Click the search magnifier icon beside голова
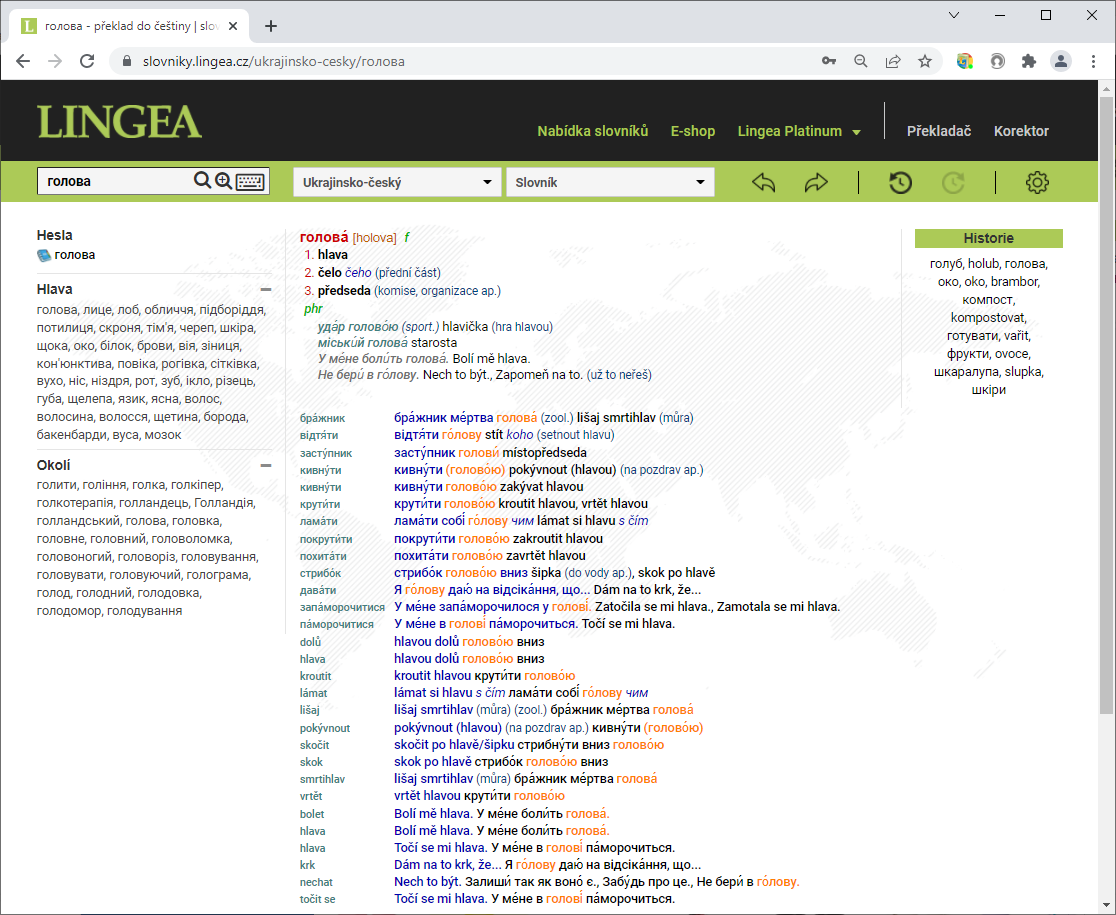 [202, 181]
